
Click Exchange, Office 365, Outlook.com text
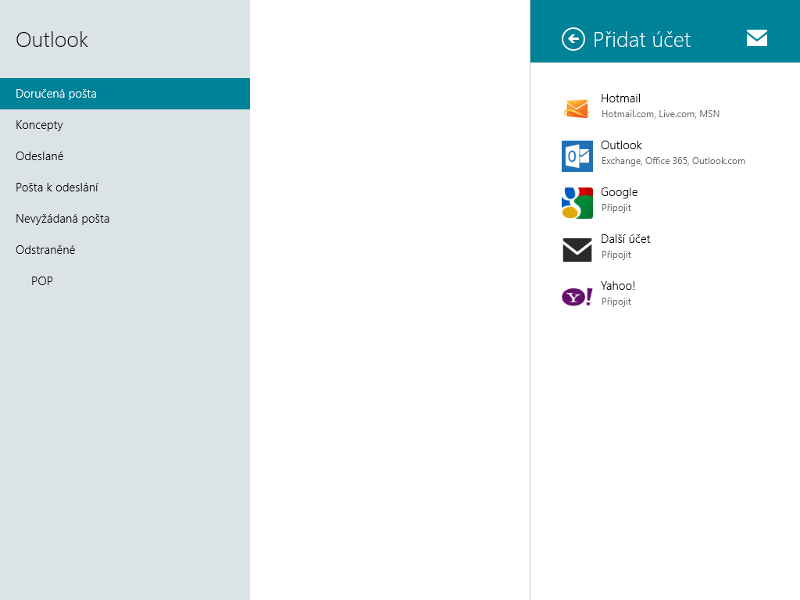tap(673, 161)
